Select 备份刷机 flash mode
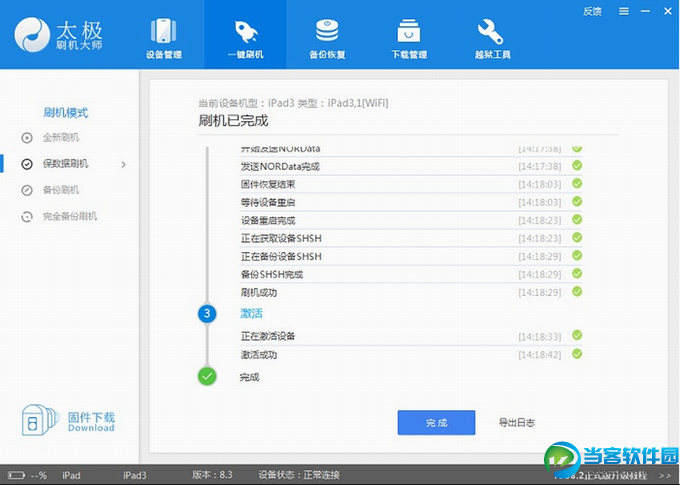The height and width of the screenshot is (485, 680). 60,189
